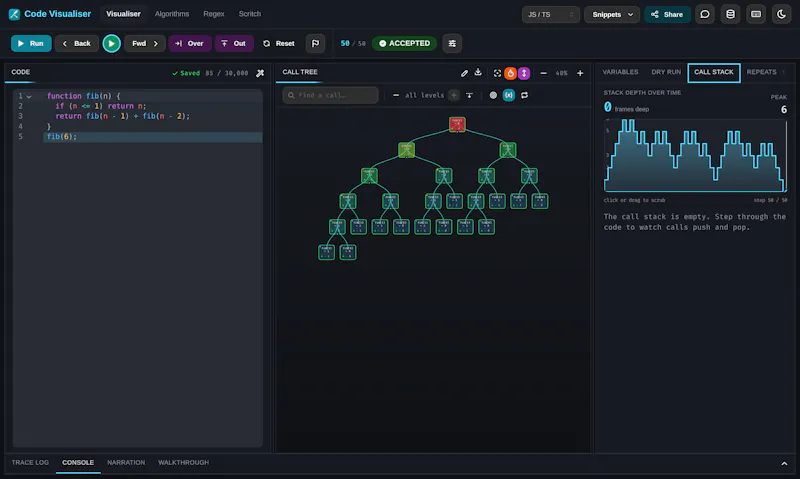The height and width of the screenshot is (479, 800).
Task: Click the CALL TREE panel title
Action: 300,72
